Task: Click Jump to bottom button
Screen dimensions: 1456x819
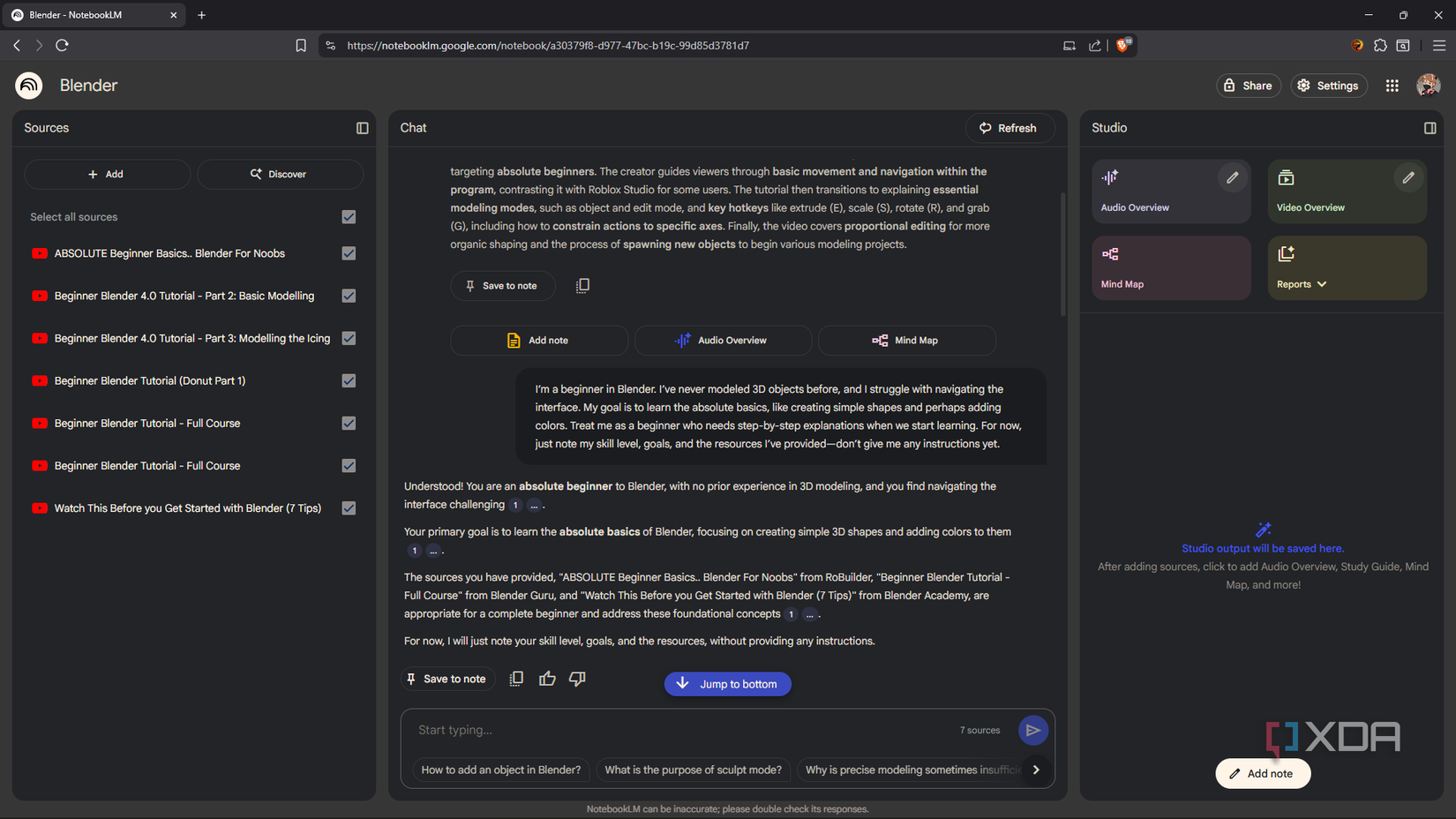Action: (727, 684)
